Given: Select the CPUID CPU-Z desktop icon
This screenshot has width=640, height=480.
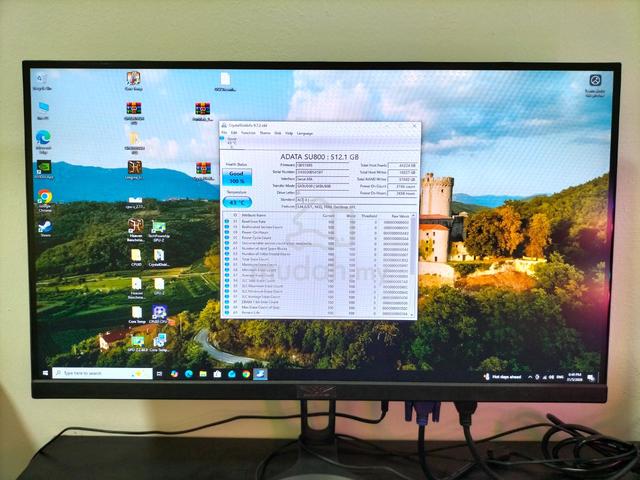Looking at the screenshot, I should (x=159, y=315).
